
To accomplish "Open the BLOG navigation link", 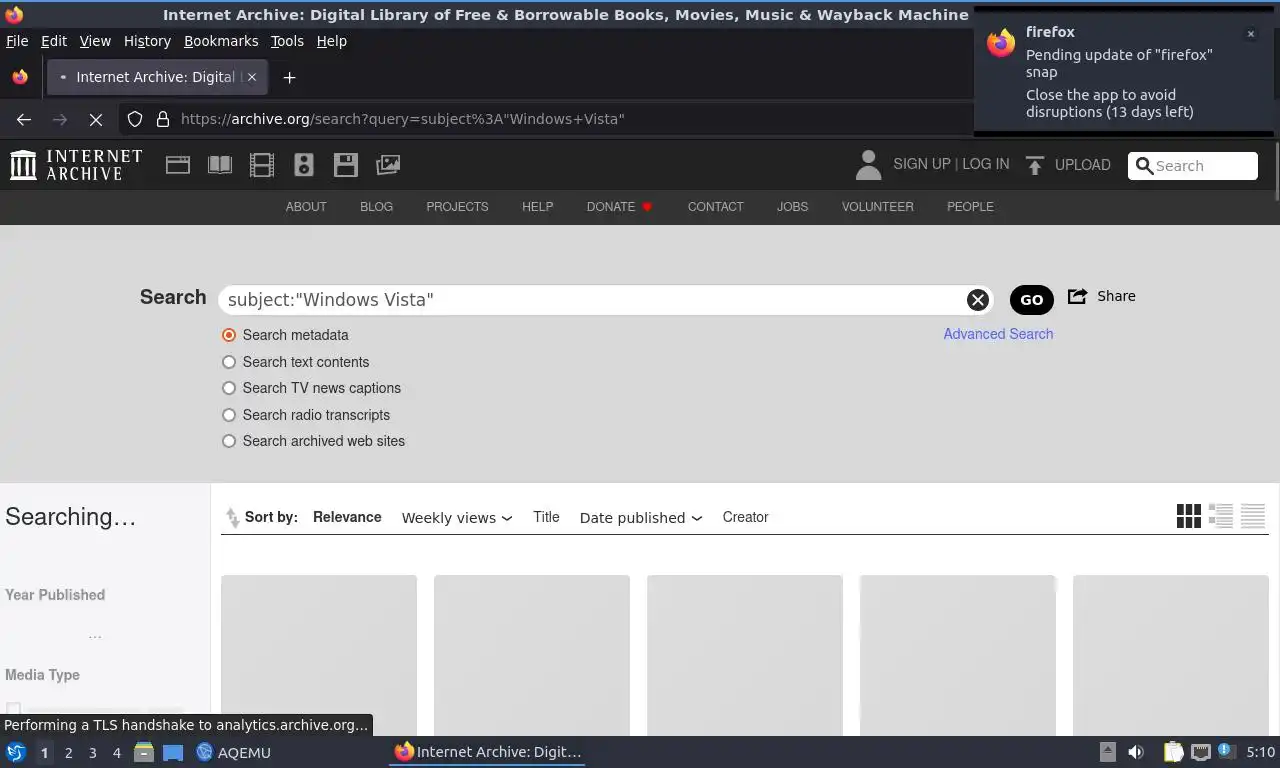I will coord(376,207).
